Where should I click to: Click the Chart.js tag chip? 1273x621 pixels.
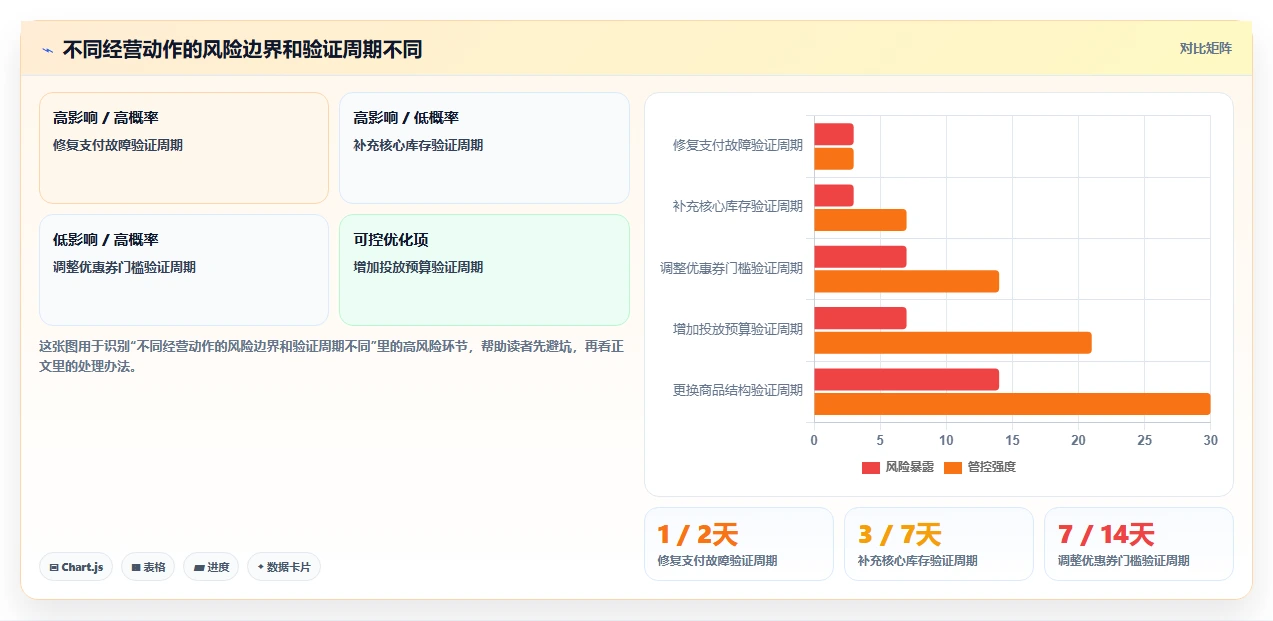(x=76, y=567)
